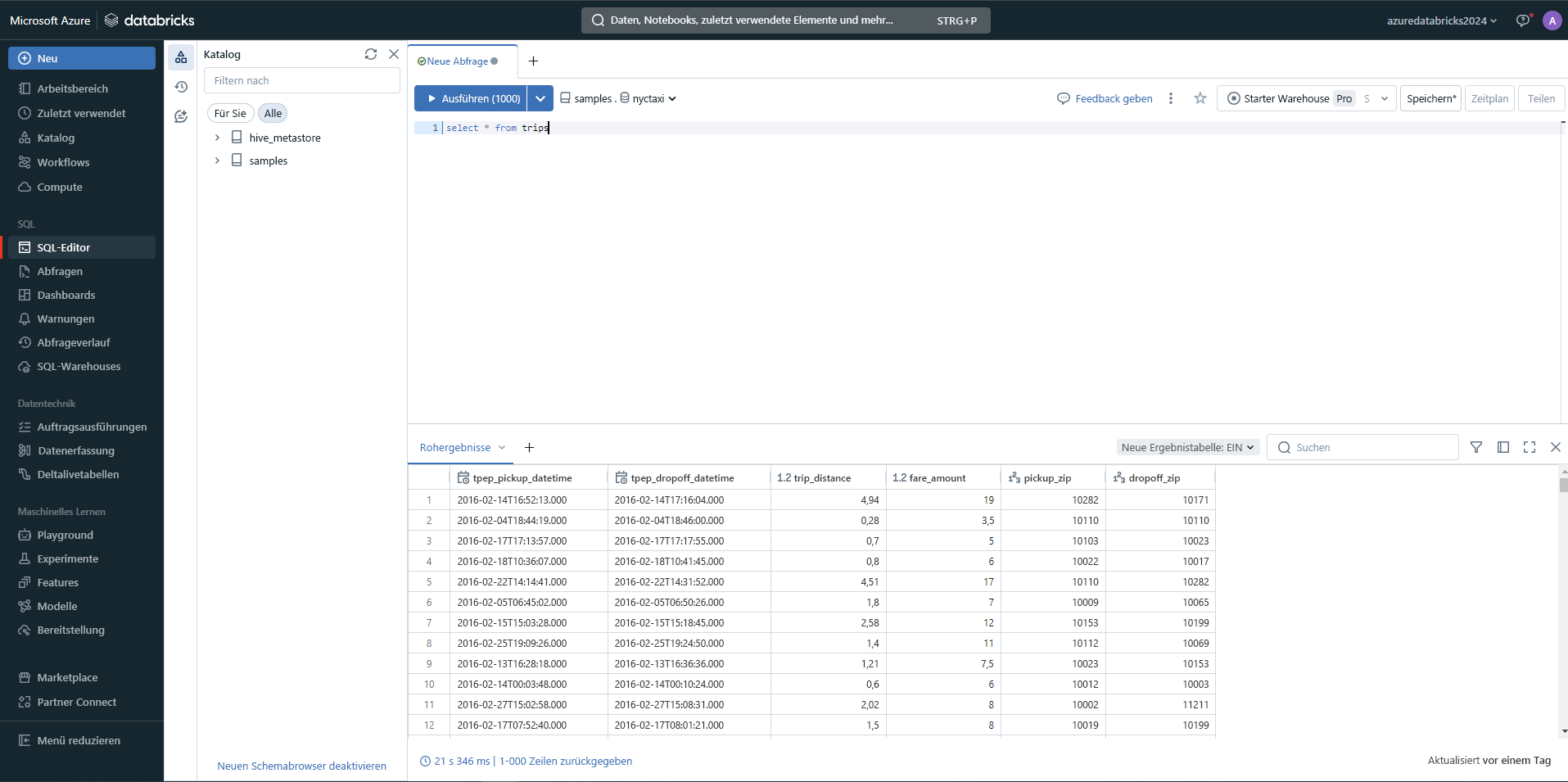This screenshot has height=782, width=1568.
Task: Close the results panel
Action: [1556, 447]
